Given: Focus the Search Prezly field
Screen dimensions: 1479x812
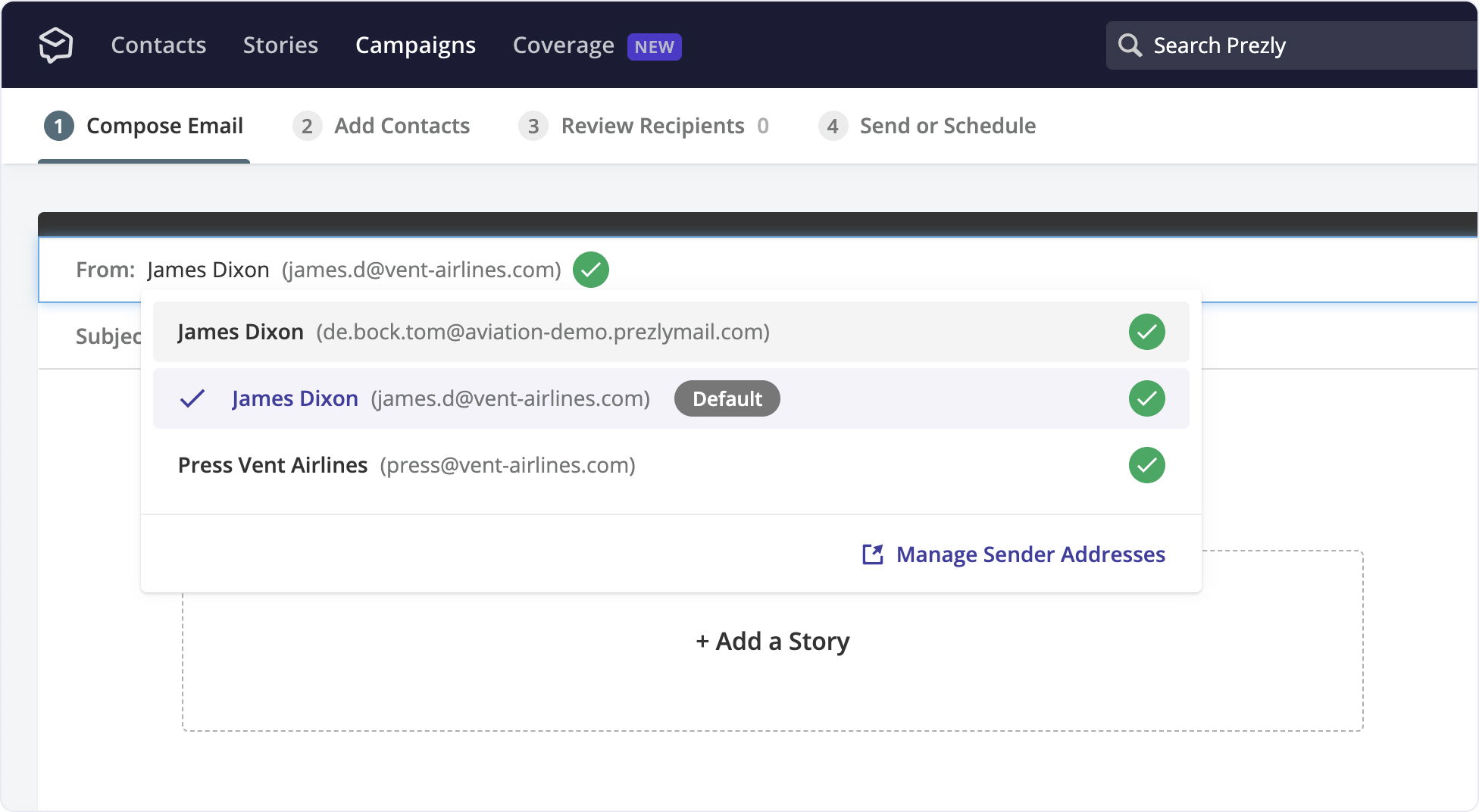Looking at the screenshot, I should pyautogui.click(x=1292, y=45).
